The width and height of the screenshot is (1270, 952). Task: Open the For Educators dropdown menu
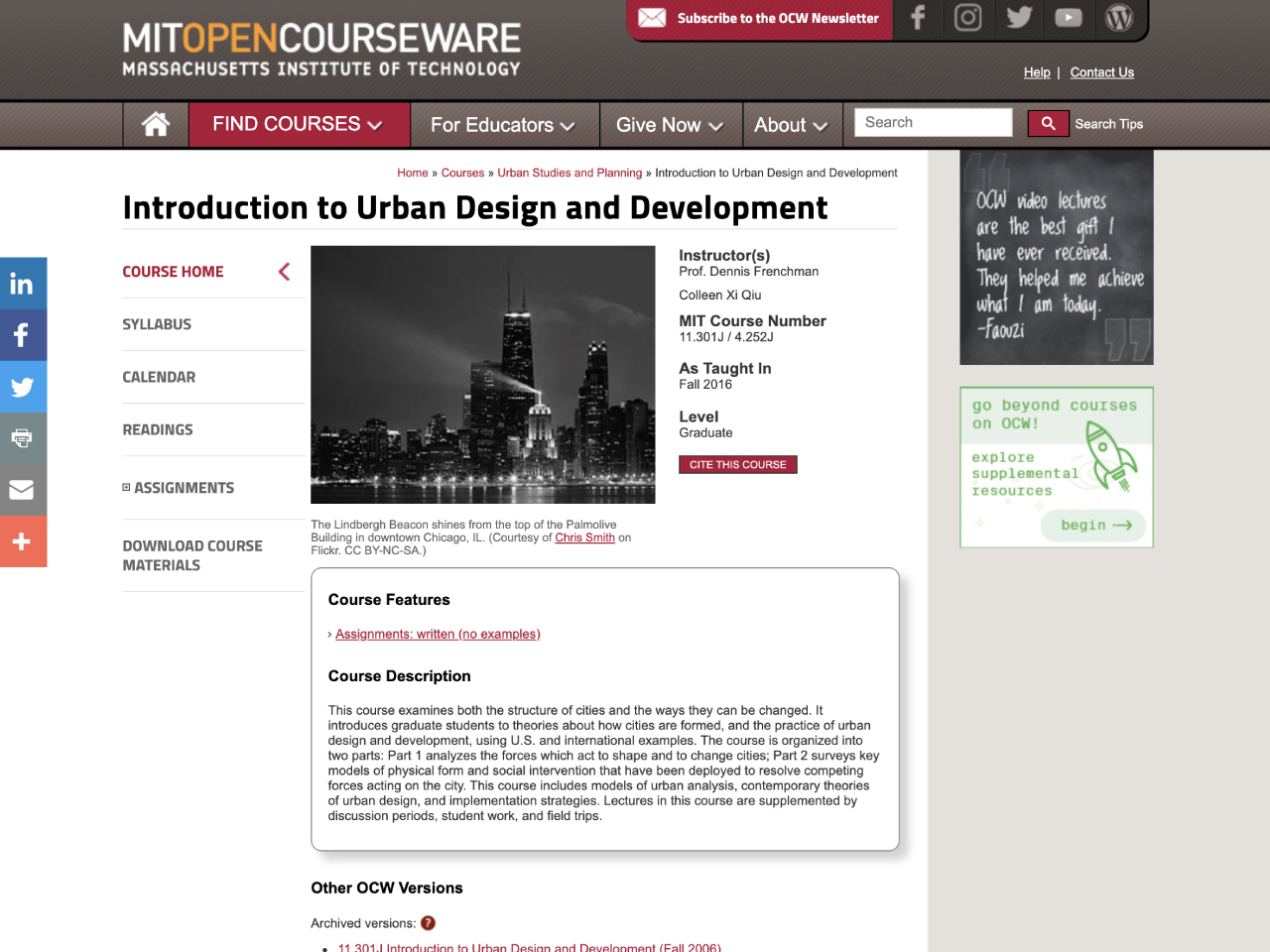click(x=503, y=125)
